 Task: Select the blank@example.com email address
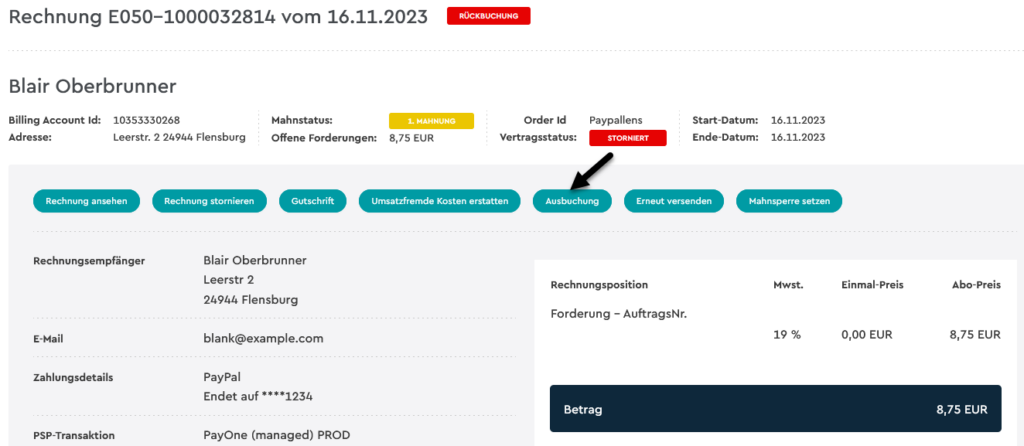(x=263, y=339)
